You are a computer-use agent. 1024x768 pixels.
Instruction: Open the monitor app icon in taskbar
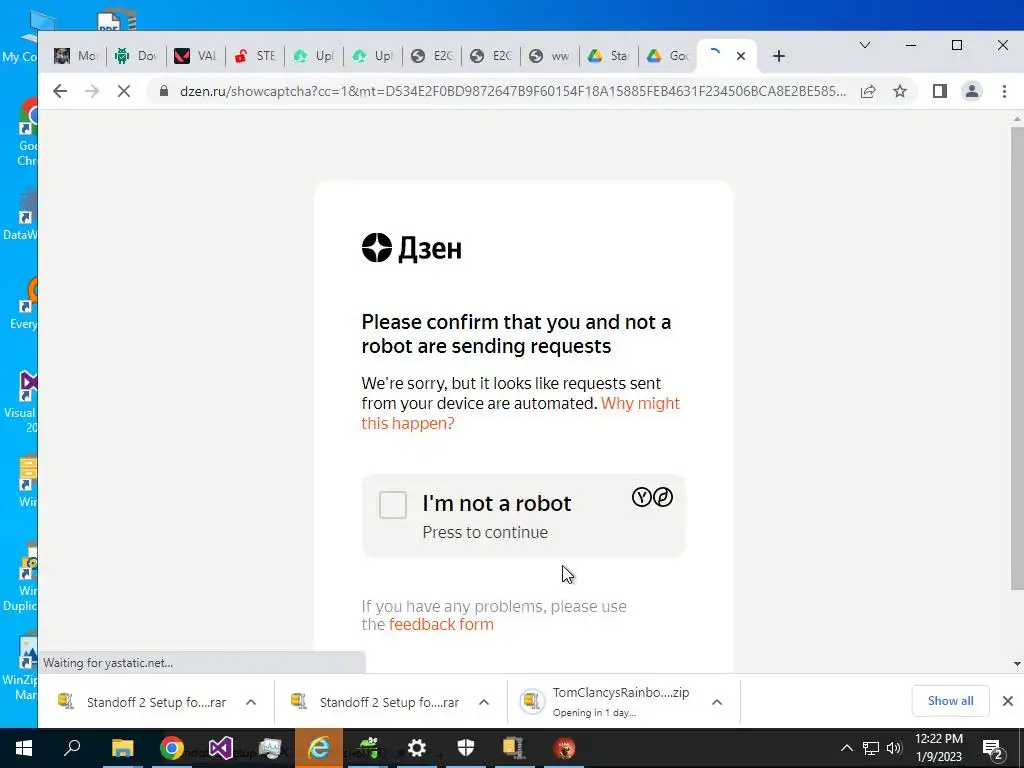click(270, 748)
